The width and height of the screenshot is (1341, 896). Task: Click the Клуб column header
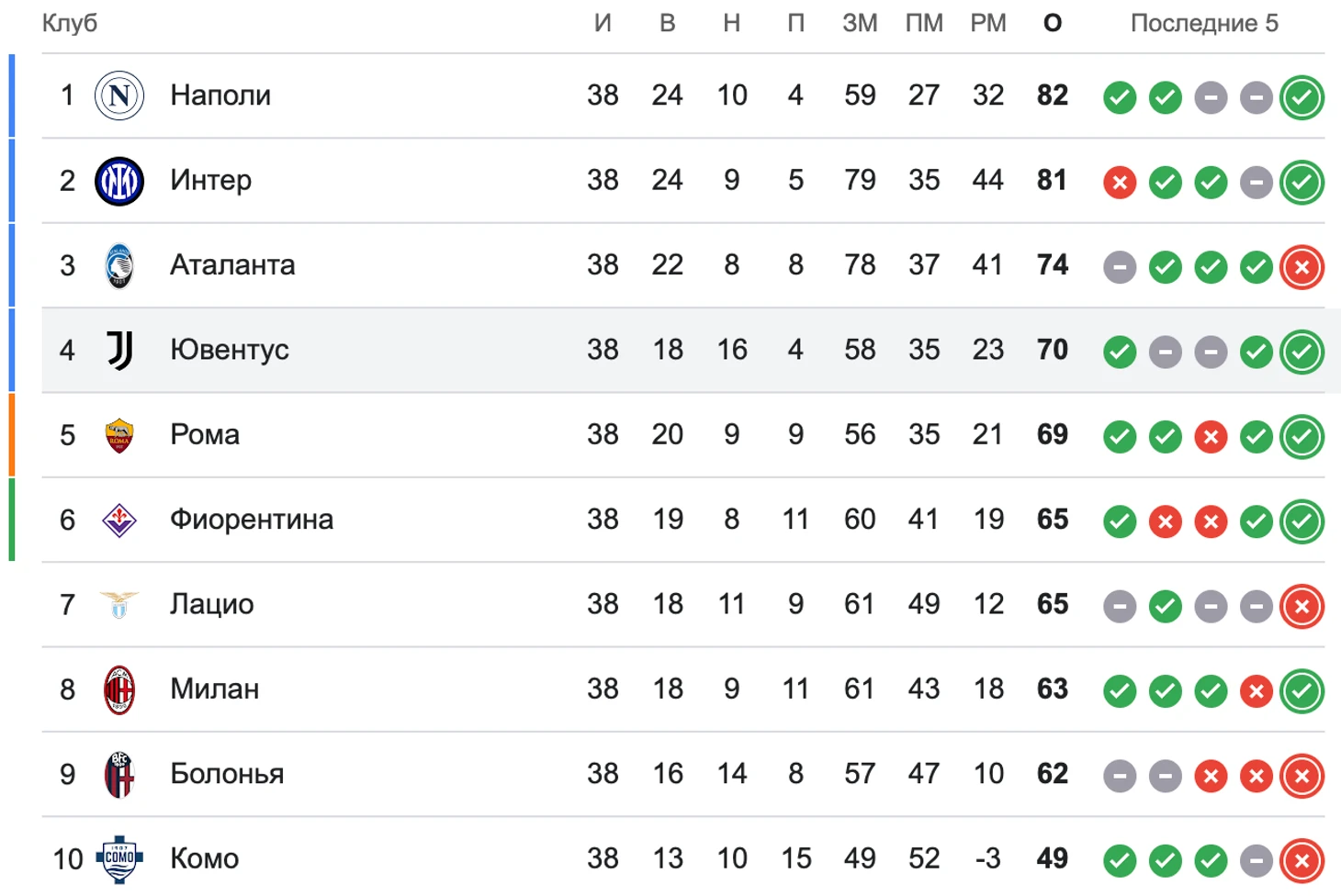pos(70,24)
